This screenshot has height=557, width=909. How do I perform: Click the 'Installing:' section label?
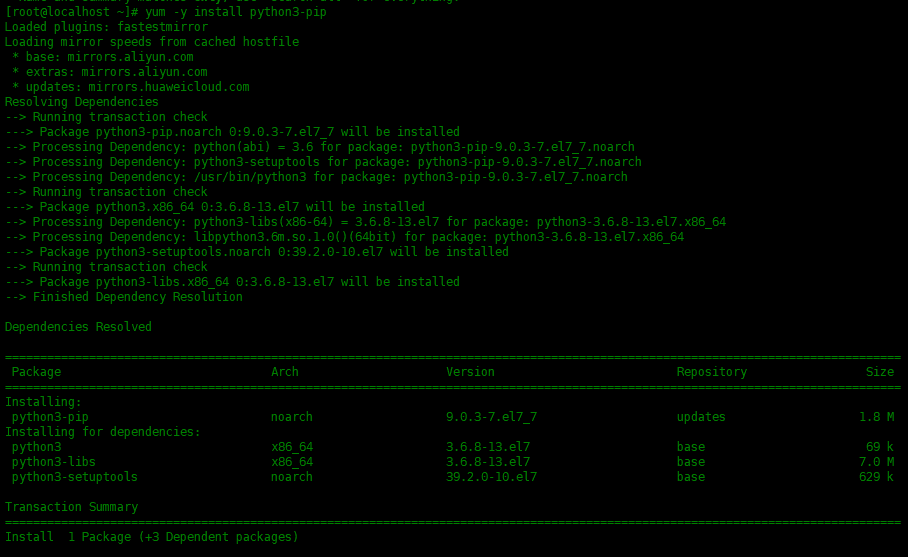coord(43,402)
